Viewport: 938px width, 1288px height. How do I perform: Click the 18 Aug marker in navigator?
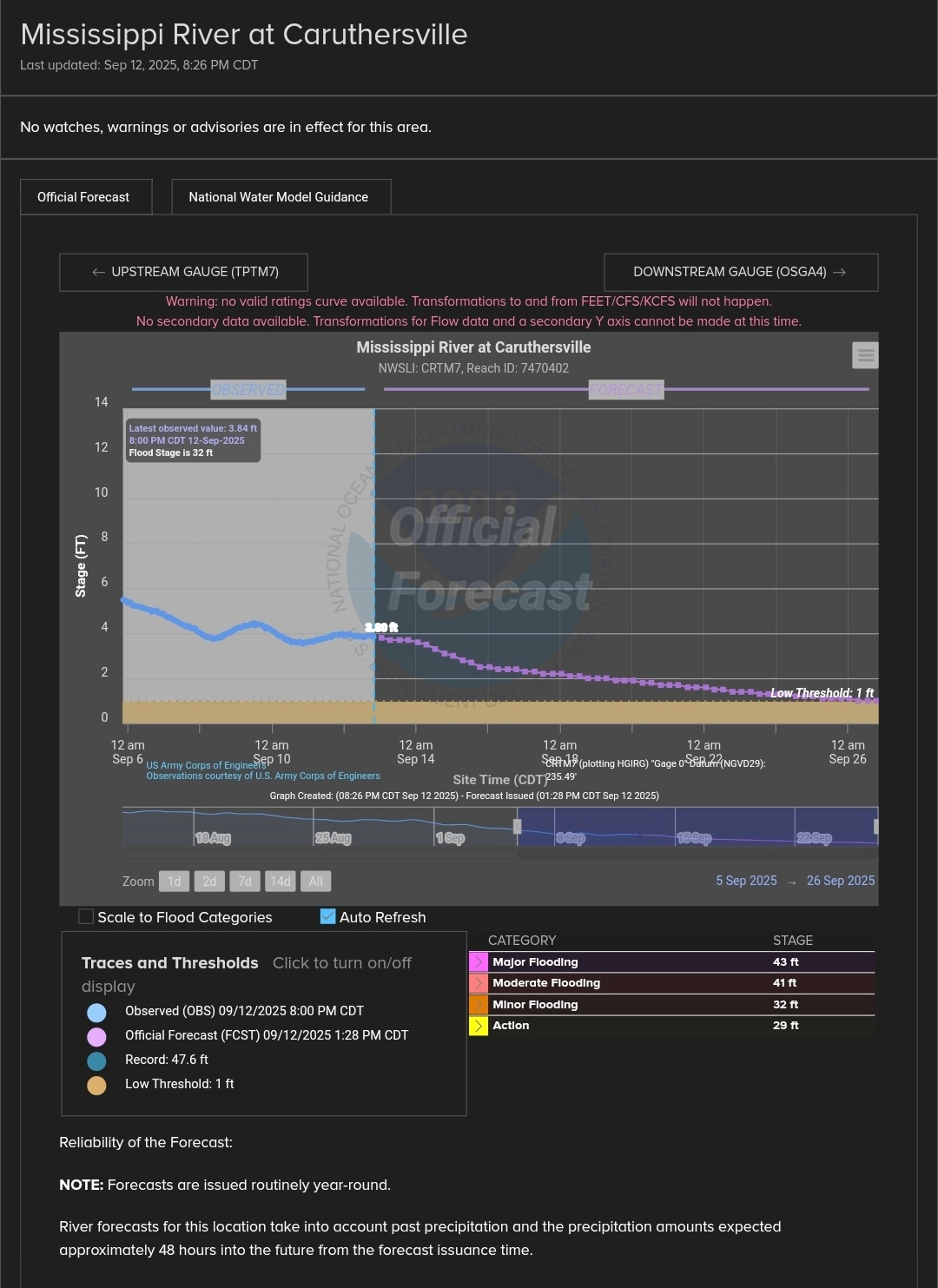tap(213, 838)
